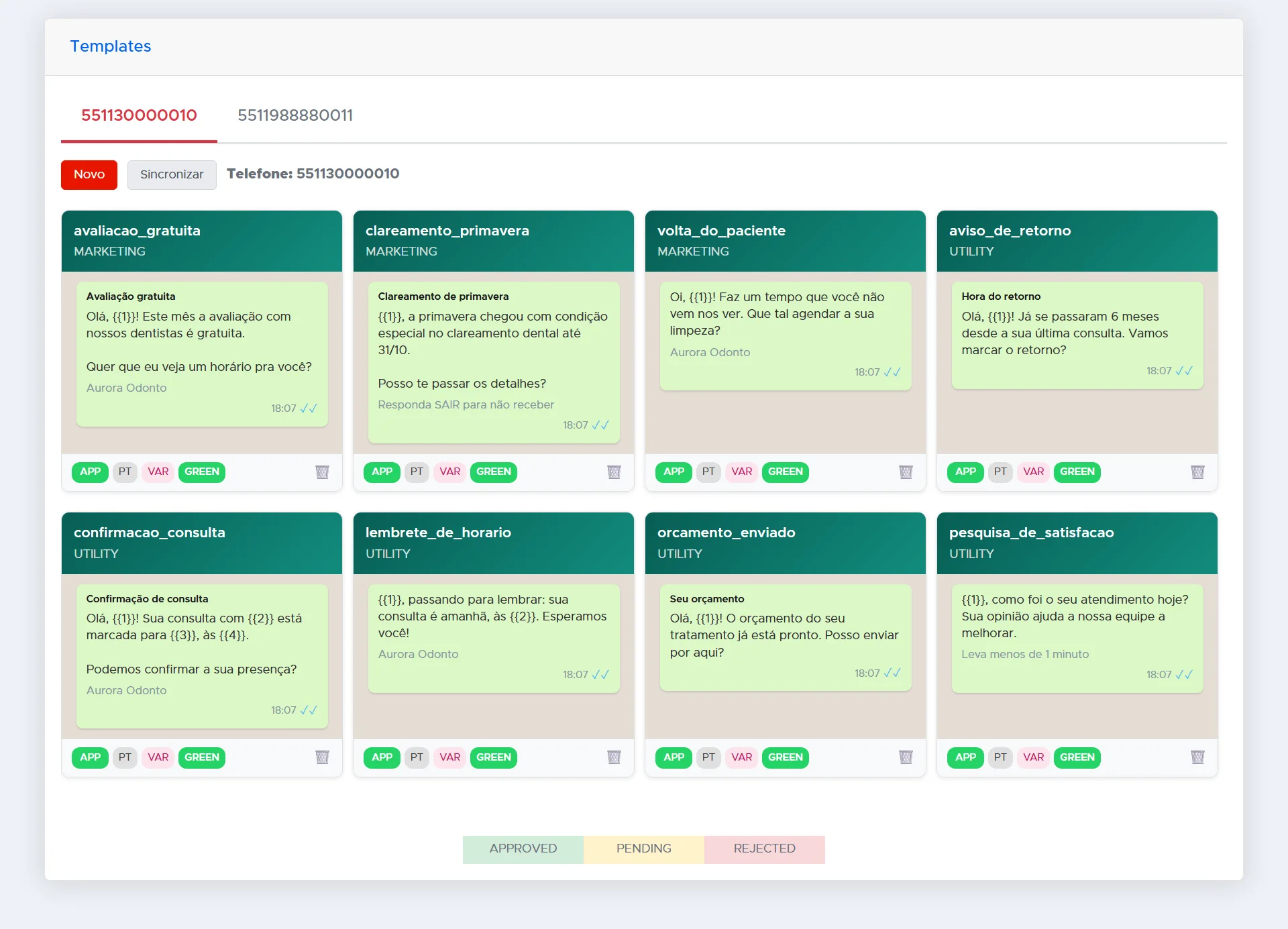Viewport: 1288px width, 929px height.
Task: Click VAR badge on confirmacao_consulta card
Action: click(x=158, y=757)
